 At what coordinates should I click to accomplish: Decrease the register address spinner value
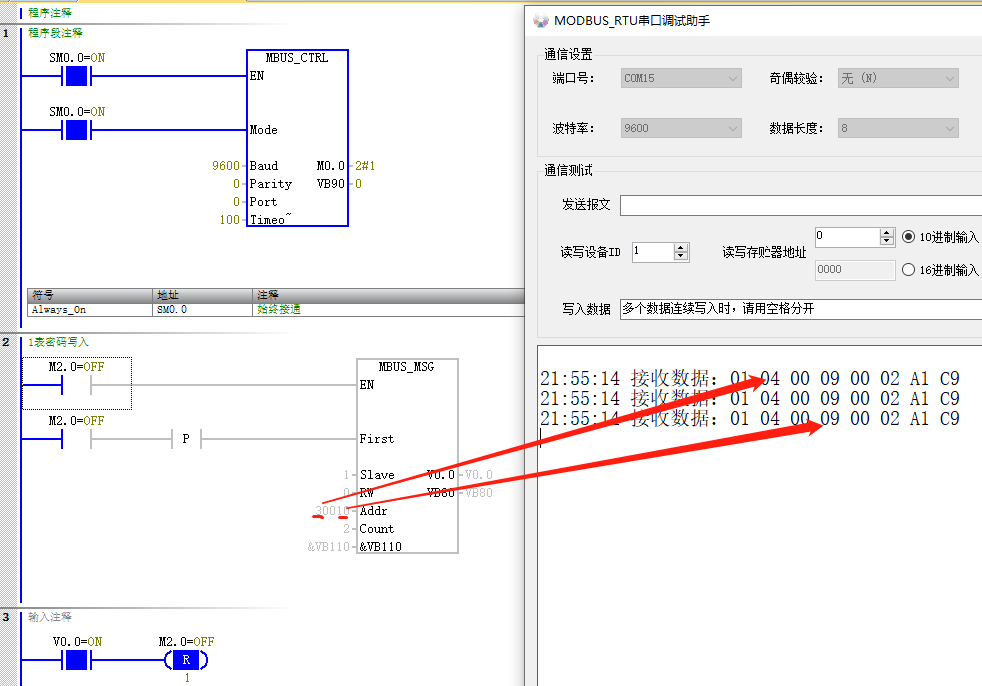click(x=886, y=241)
